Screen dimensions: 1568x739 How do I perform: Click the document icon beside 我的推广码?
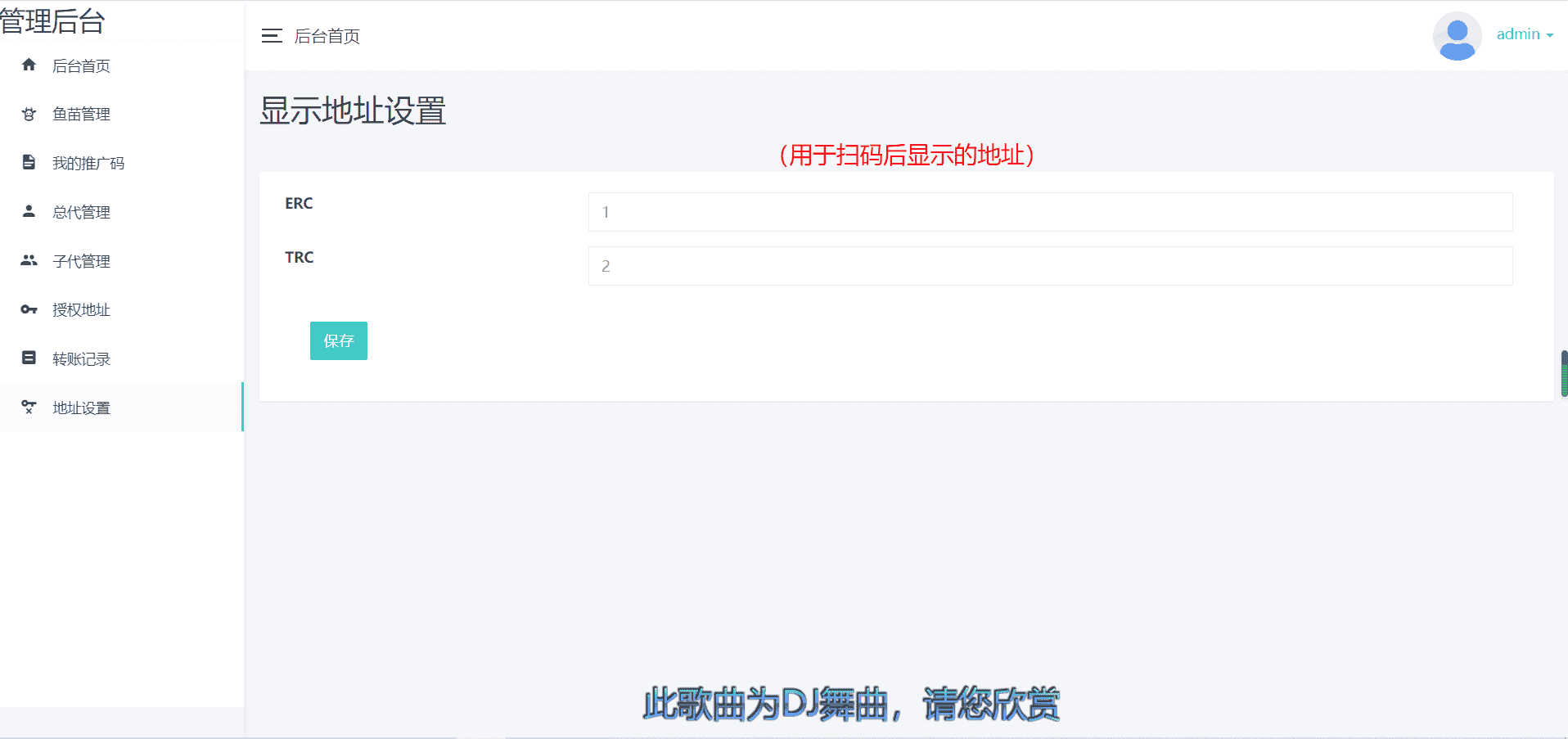[x=29, y=162]
